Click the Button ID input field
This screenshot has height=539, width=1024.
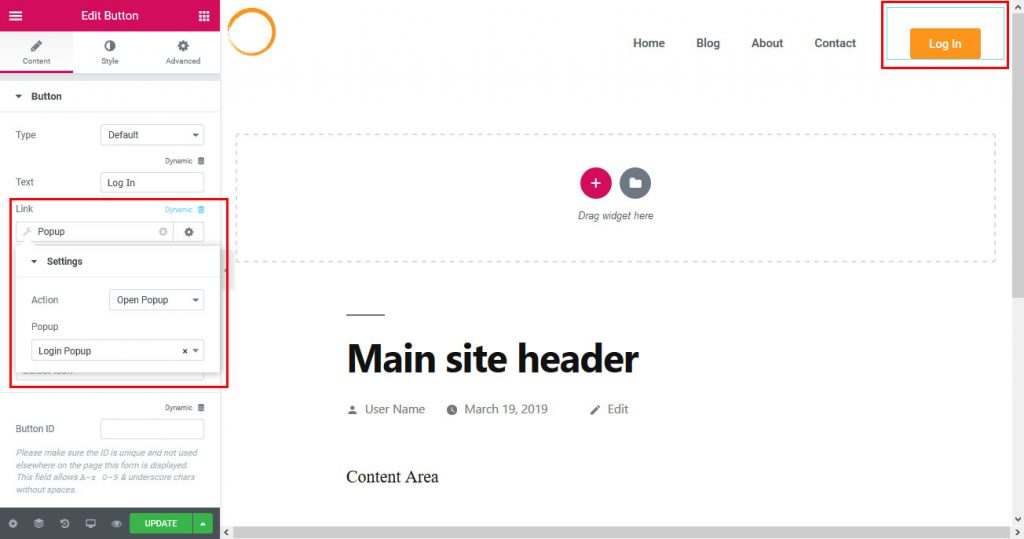(x=152, y=429)
